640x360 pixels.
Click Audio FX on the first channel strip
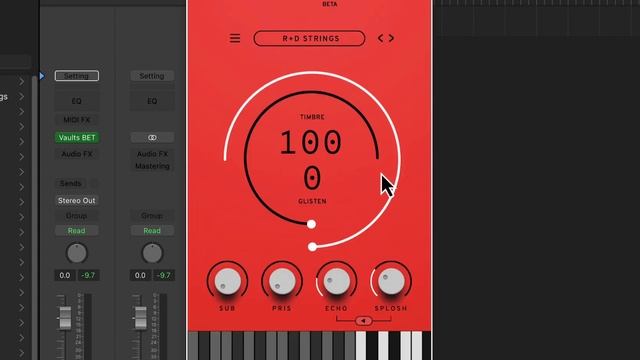tap(77, 154)
